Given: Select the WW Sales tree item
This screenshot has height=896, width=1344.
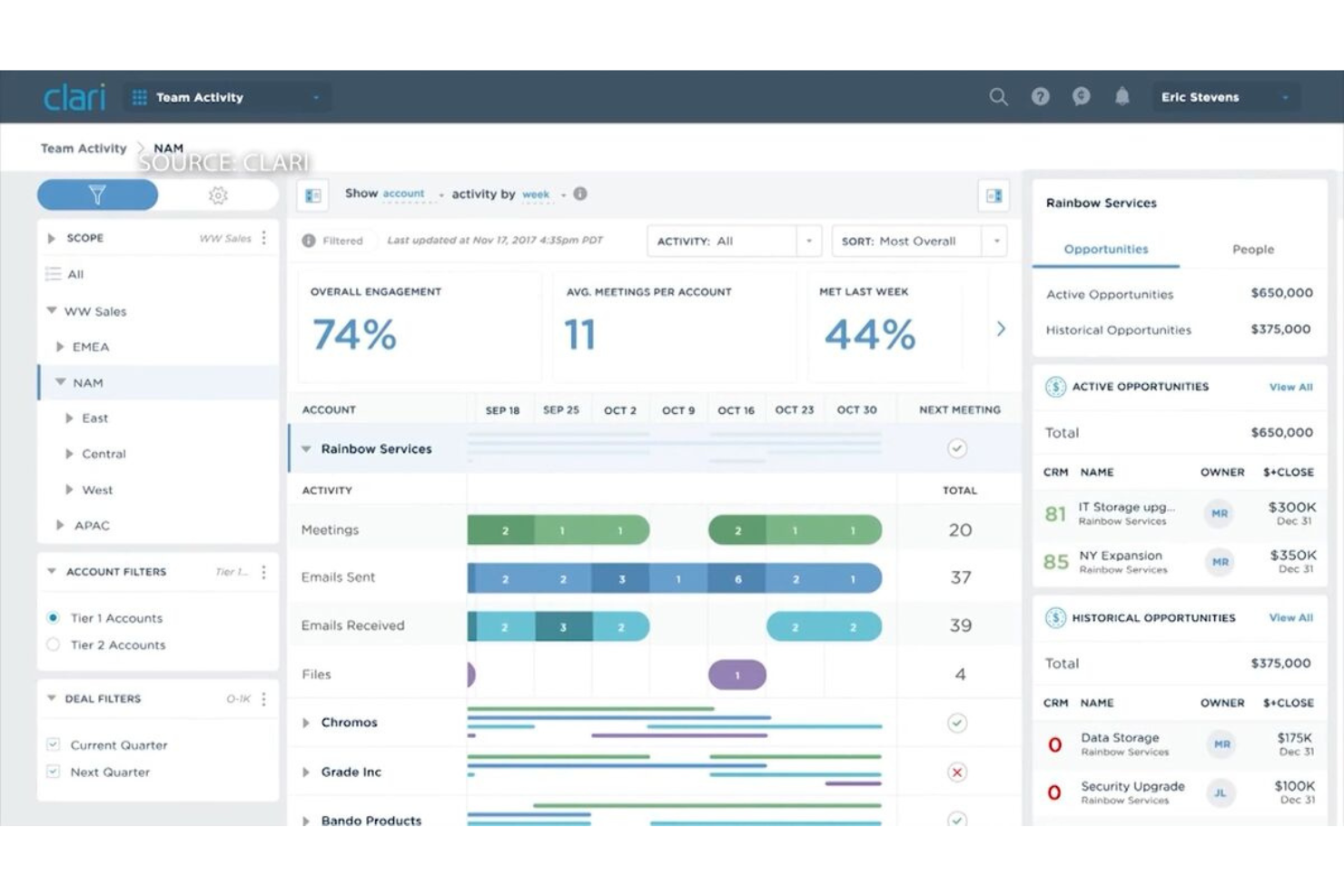Looking at the screenshot, I should point(94,311).
